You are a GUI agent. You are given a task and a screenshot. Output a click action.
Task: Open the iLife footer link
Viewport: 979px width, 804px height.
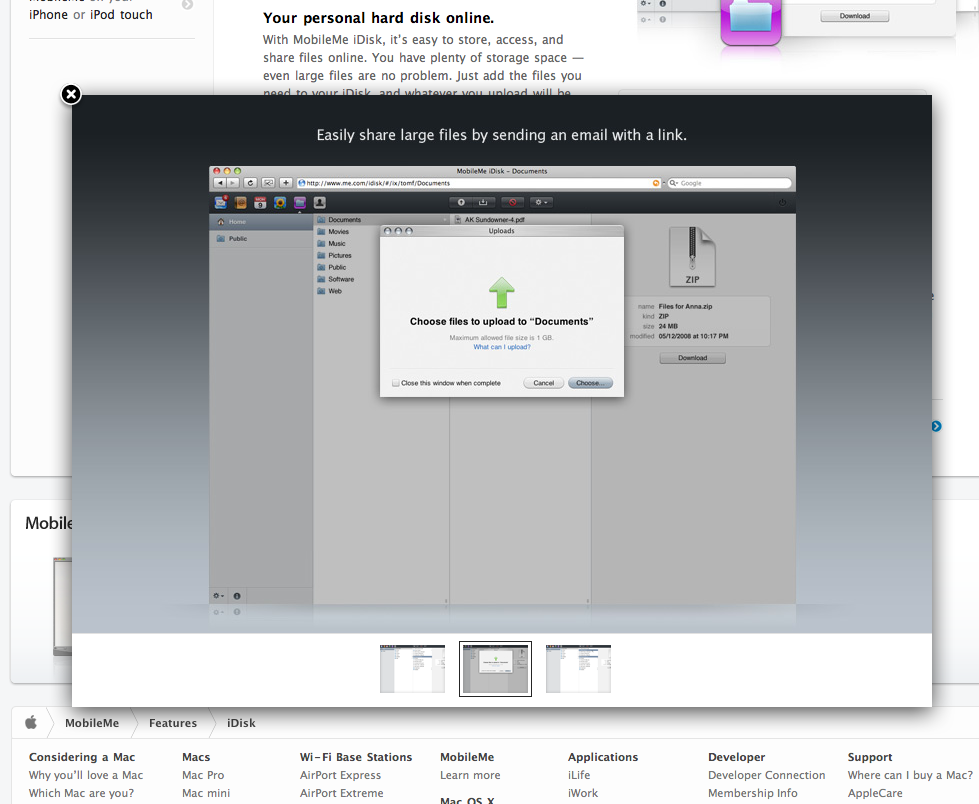[579, 775]
